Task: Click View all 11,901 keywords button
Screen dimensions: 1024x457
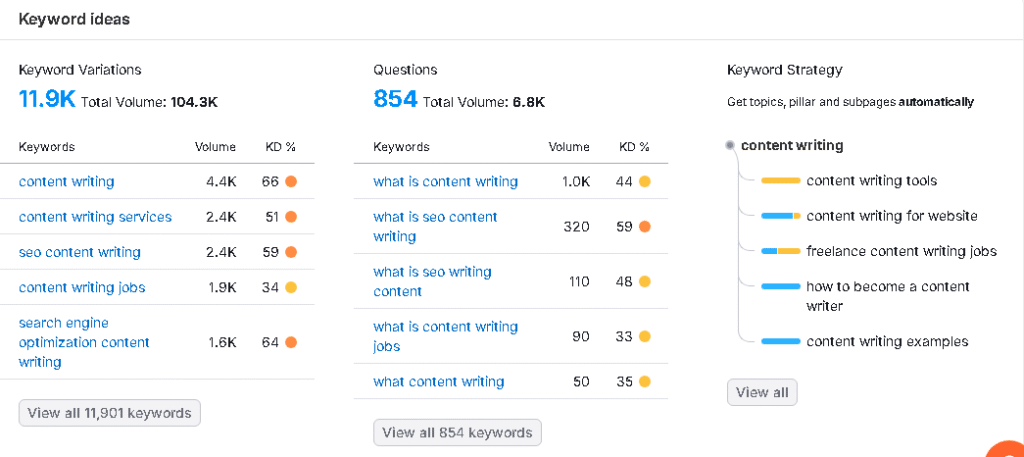Action: (x=110, y=413)
